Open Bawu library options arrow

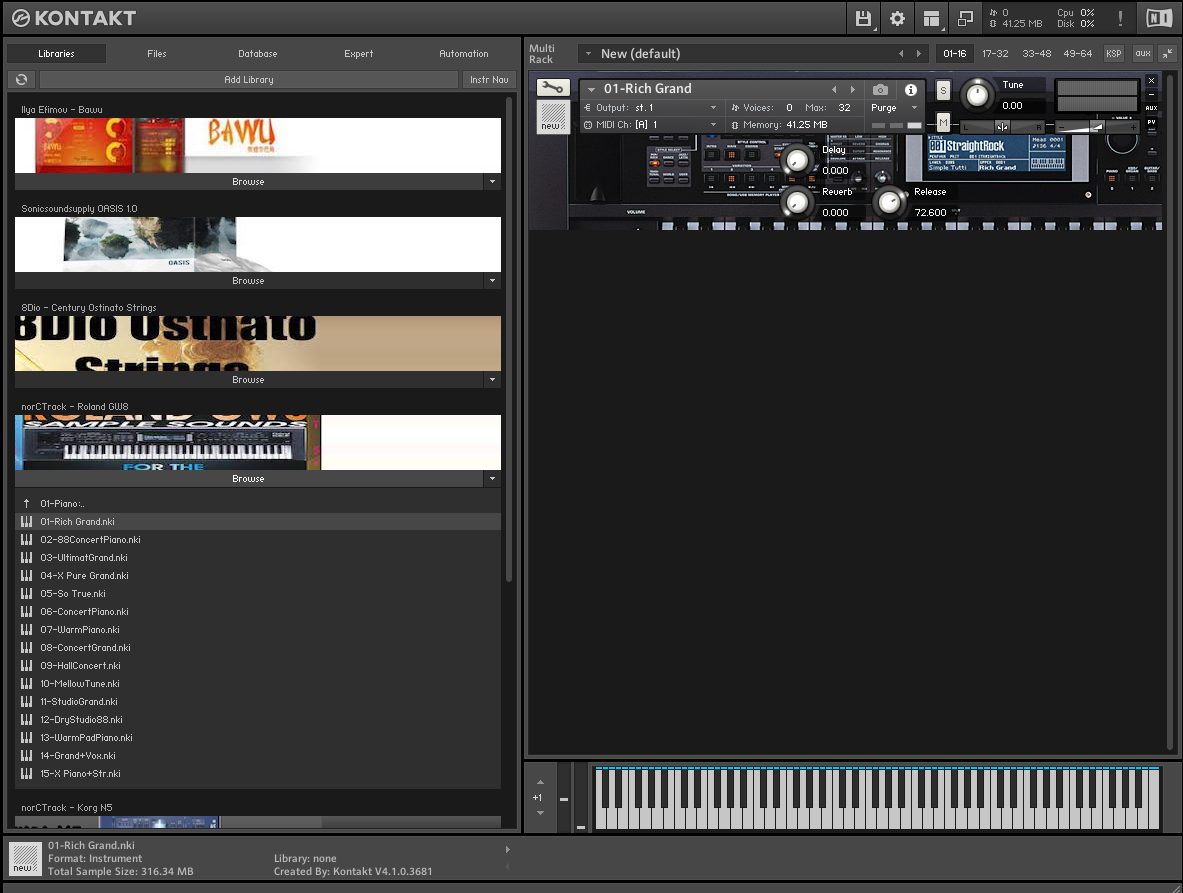pos(493,182)
